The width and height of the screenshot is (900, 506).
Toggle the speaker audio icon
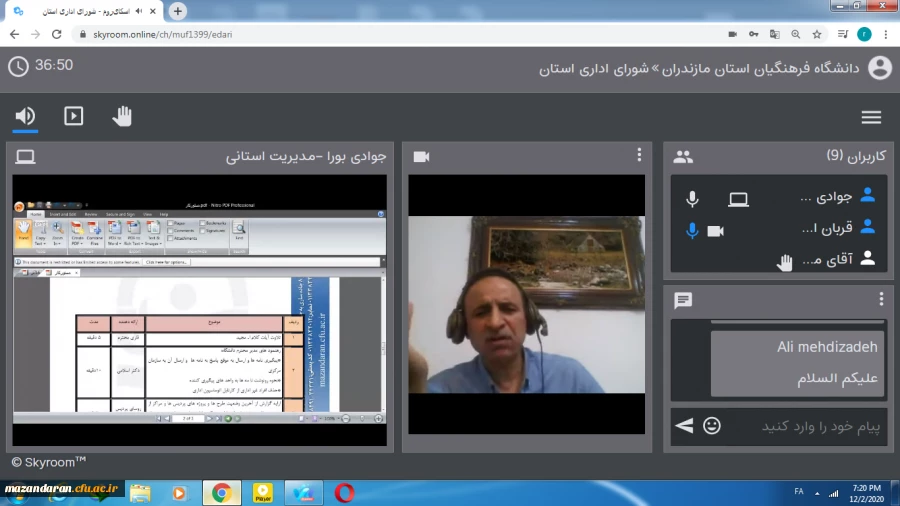[25, 116]
